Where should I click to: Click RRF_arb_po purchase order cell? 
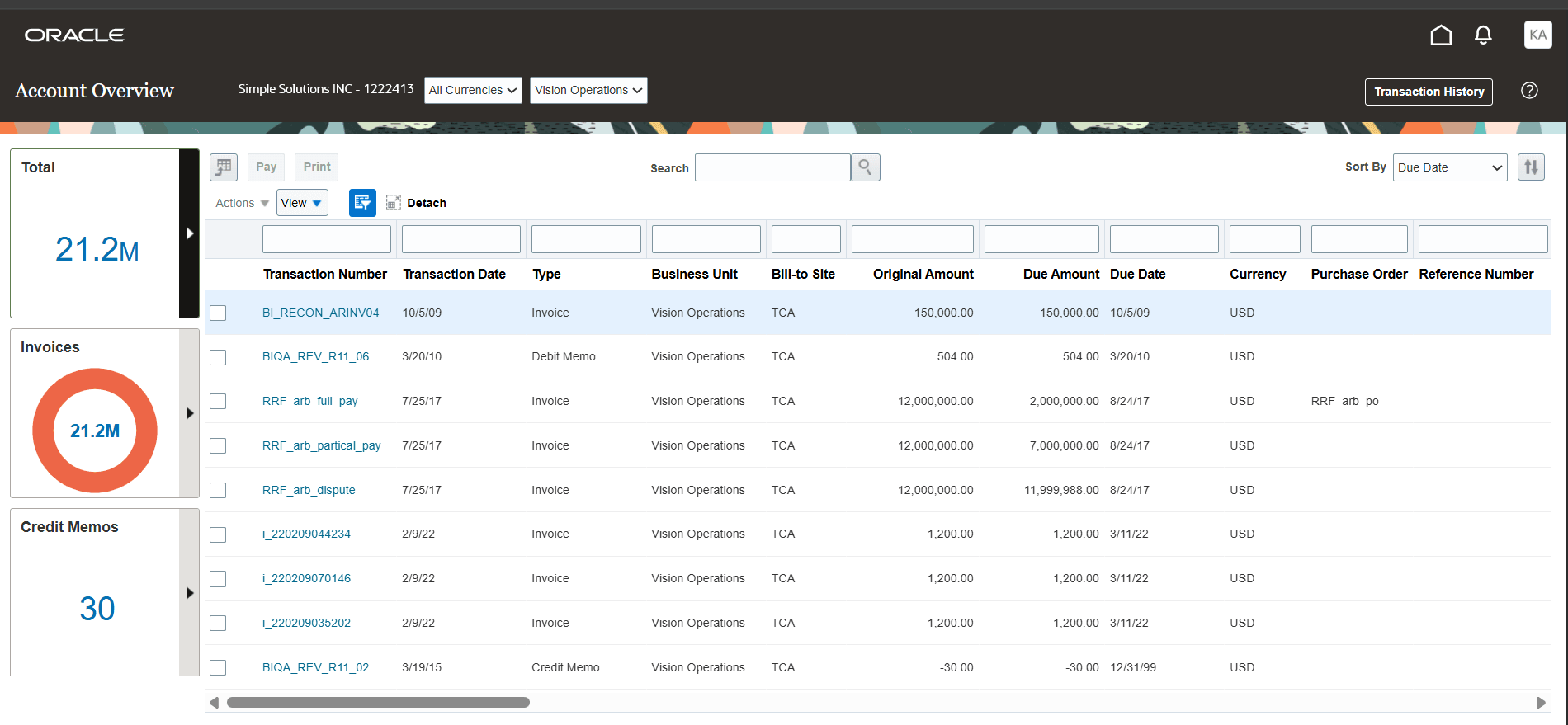1345,401
